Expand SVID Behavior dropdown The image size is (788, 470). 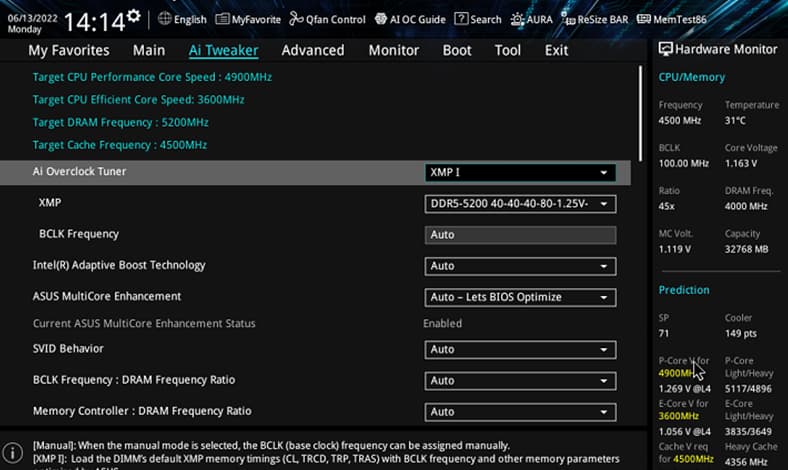(x=520, y=349)
